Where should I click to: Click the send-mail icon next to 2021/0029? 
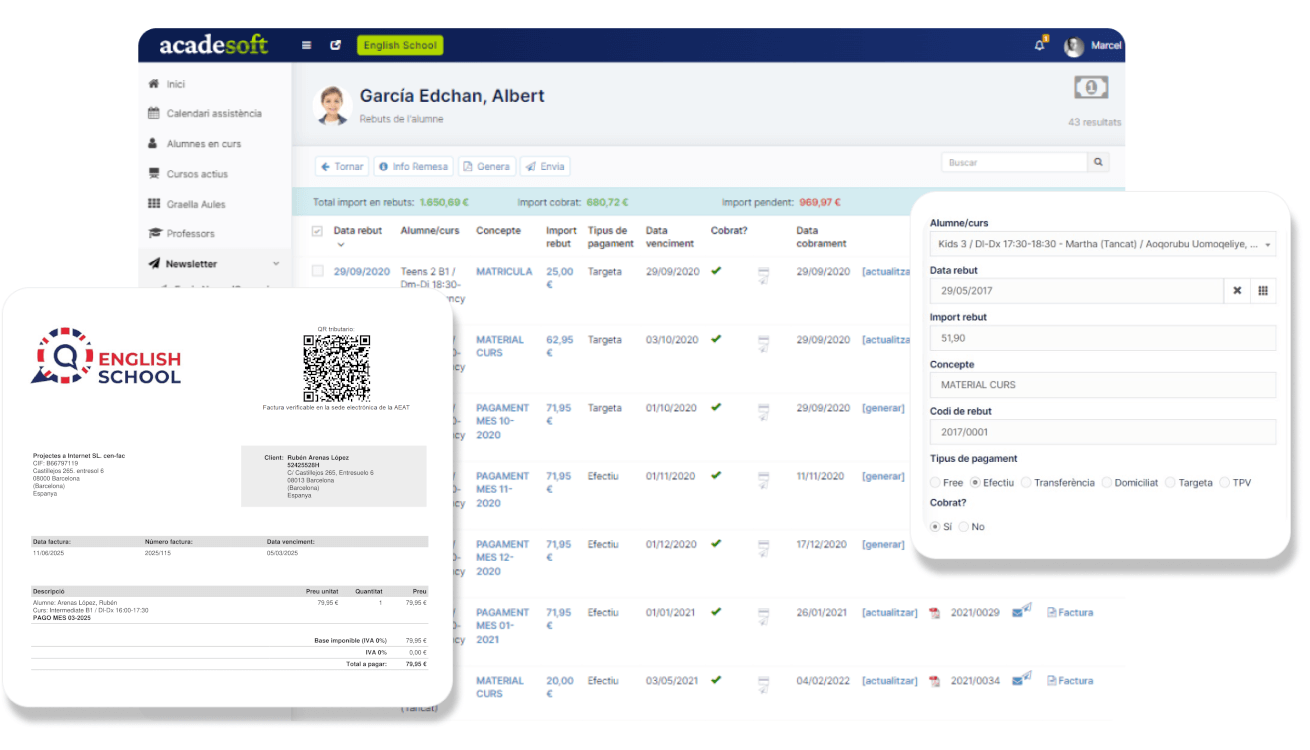click(1021, 612)
